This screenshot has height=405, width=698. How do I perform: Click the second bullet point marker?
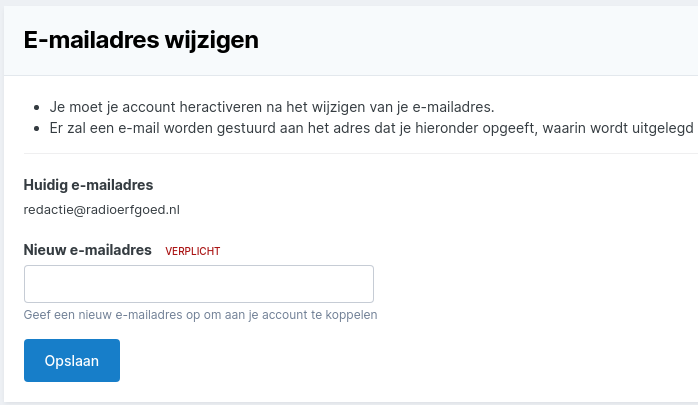click(36, 129)
